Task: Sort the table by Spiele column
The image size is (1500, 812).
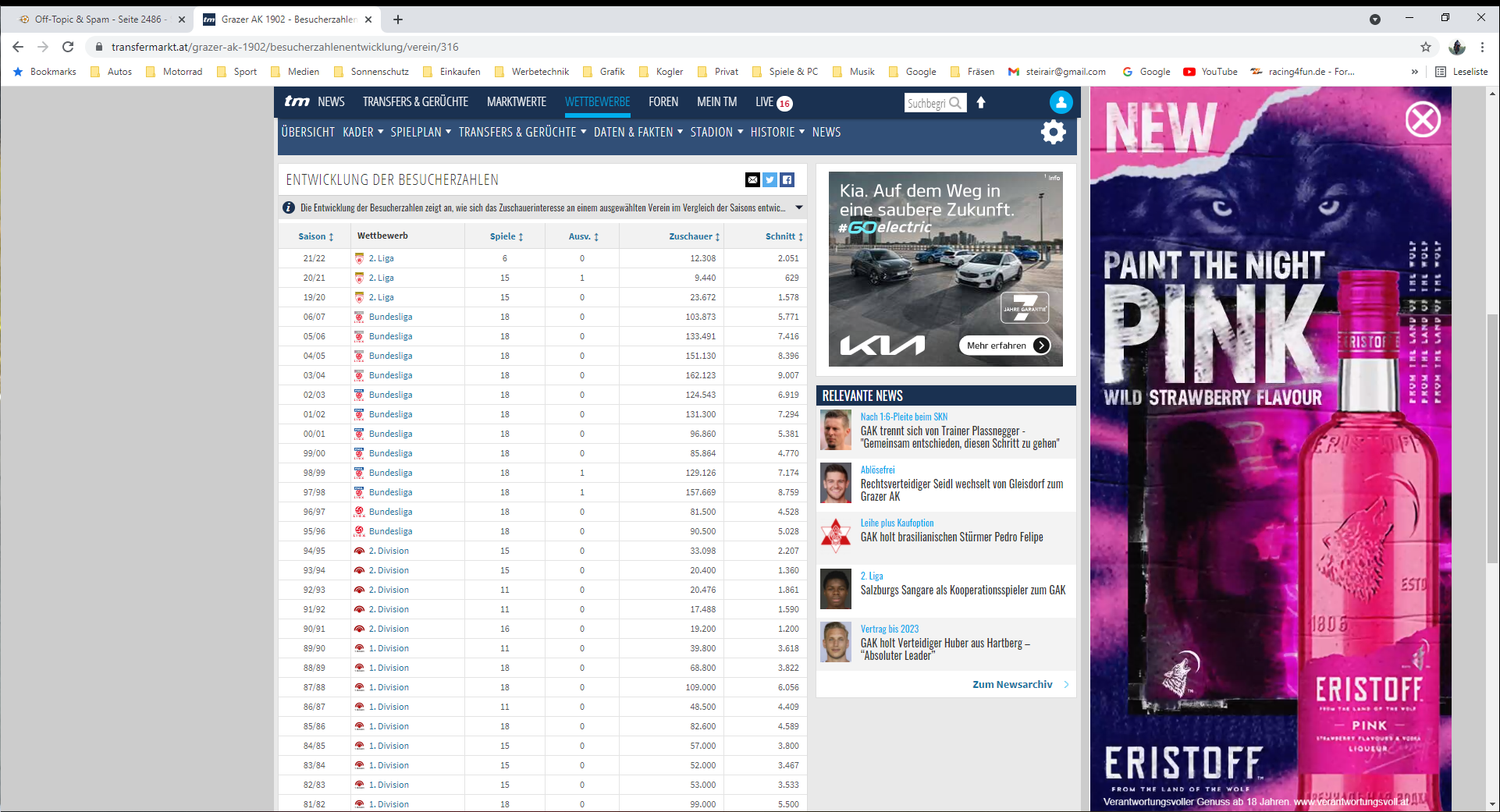Action: click(x=507, y=236)
